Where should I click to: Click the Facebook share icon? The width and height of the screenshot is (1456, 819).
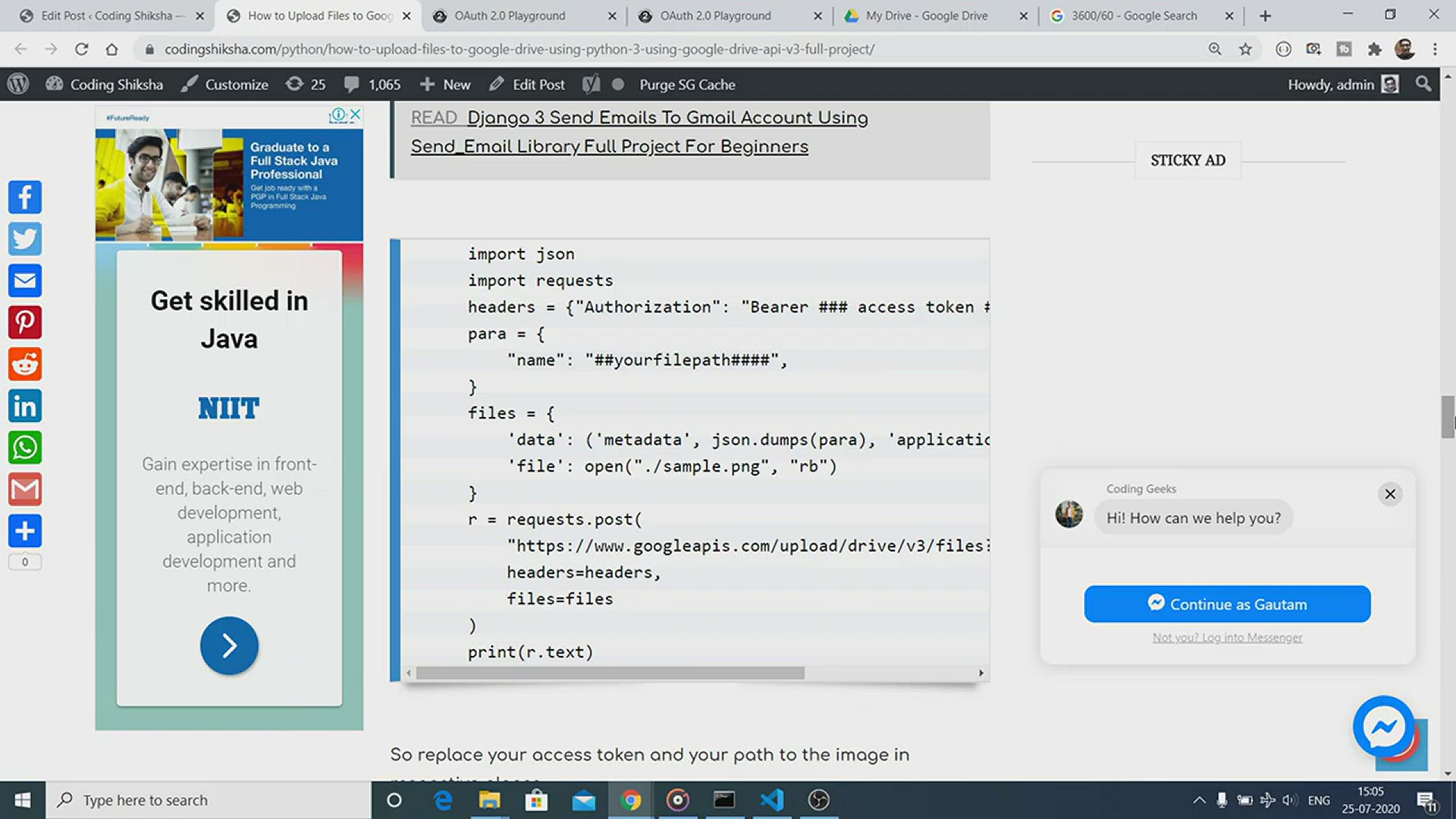(x=25, y=196)
